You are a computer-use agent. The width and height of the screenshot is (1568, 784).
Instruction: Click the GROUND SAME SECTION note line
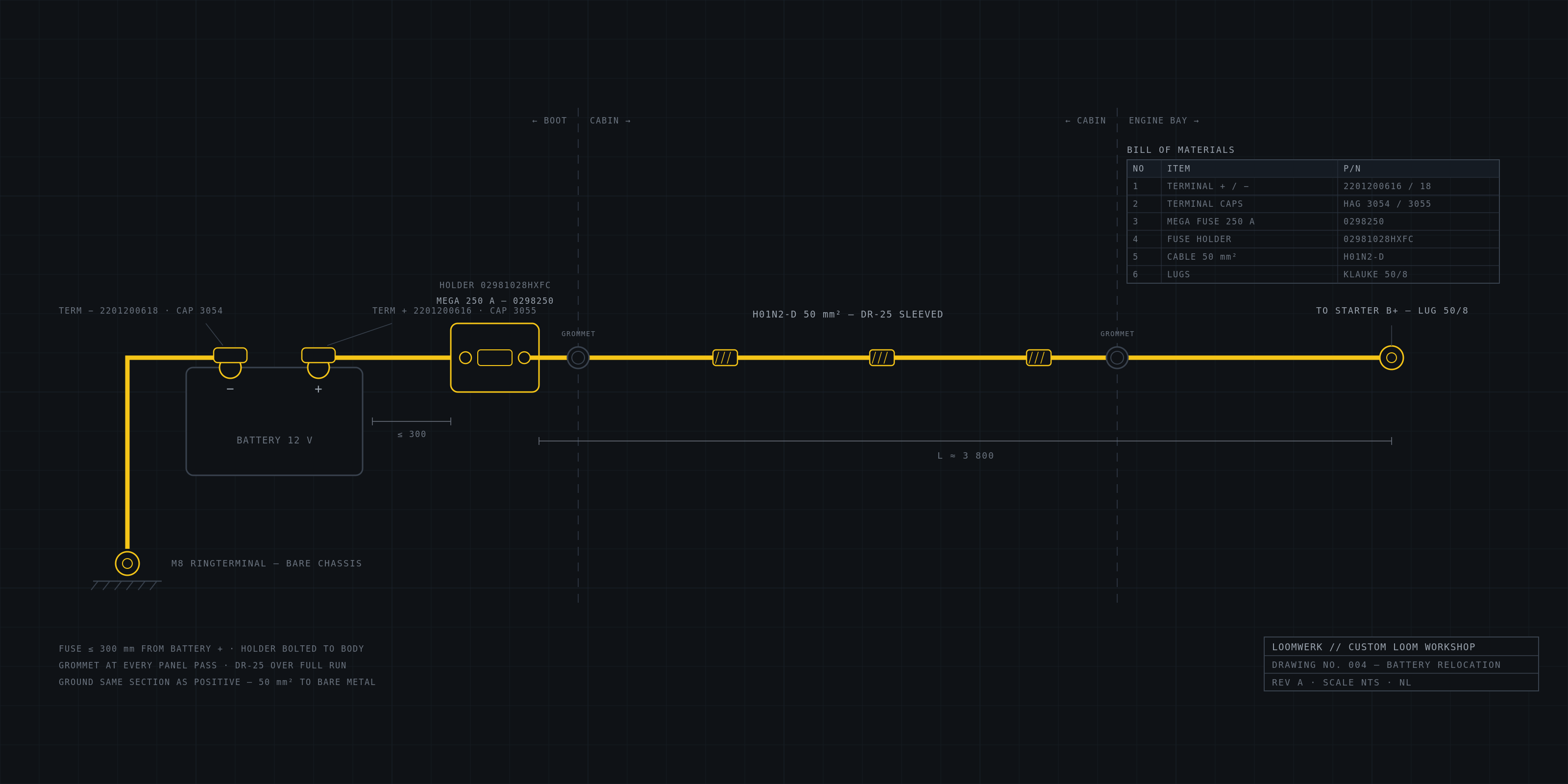(x=217, y=683)
